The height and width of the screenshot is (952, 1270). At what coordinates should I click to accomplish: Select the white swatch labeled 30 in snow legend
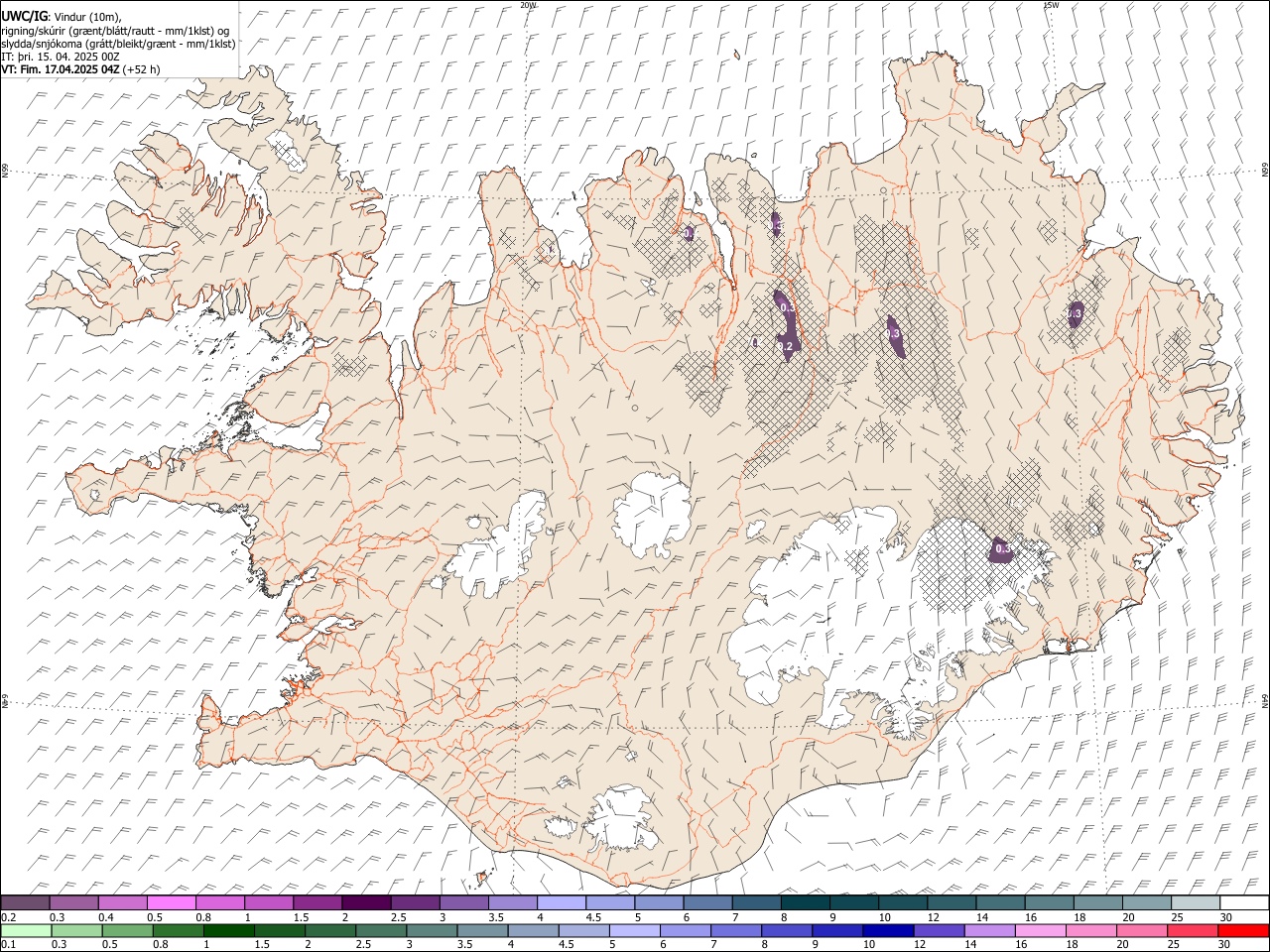point(1243,902)
